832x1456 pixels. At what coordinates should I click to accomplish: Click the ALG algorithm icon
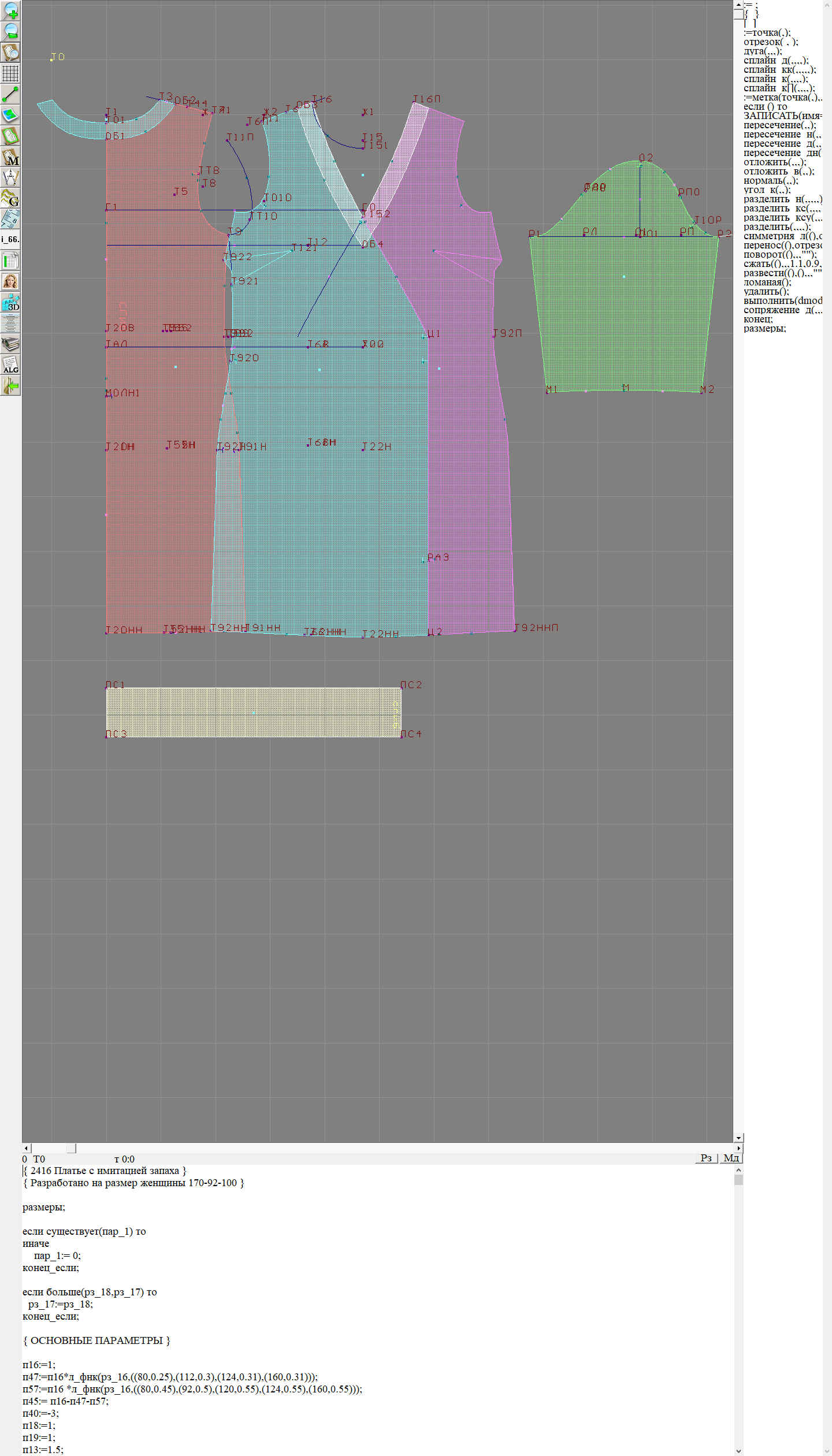click(x=10, y=365)
